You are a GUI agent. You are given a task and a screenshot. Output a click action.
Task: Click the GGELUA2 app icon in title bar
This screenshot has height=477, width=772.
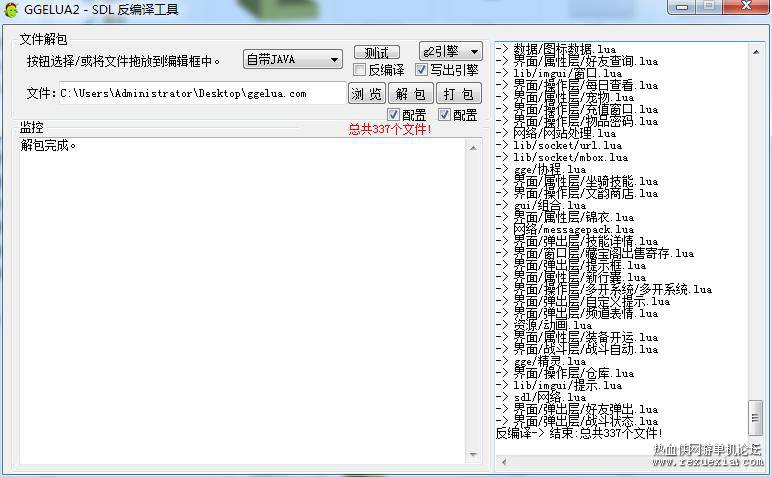[10, 9]
